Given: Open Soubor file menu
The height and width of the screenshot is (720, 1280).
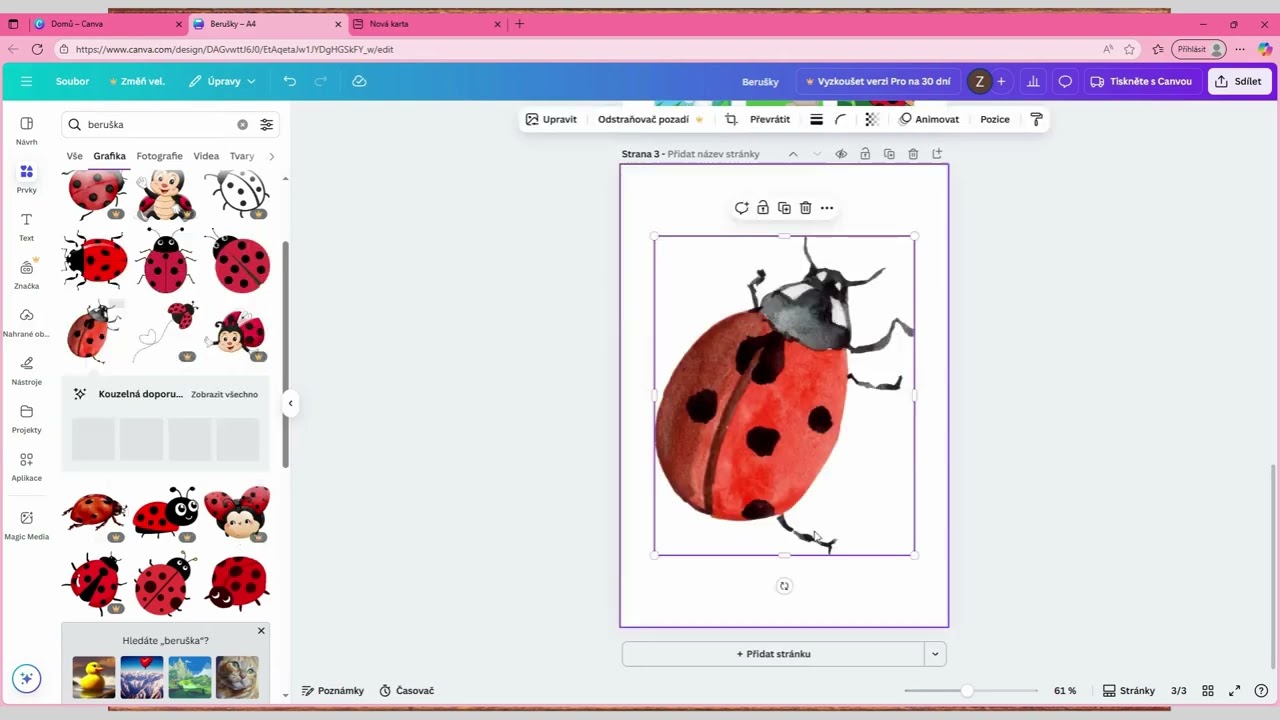Looking at the screenshot, I should [x=73, y=81].
